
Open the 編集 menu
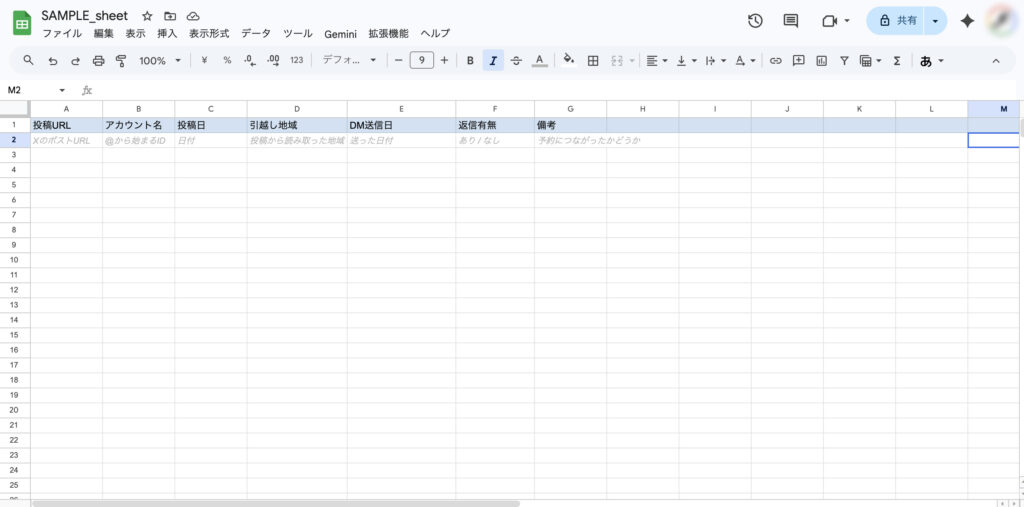[103, 34]
